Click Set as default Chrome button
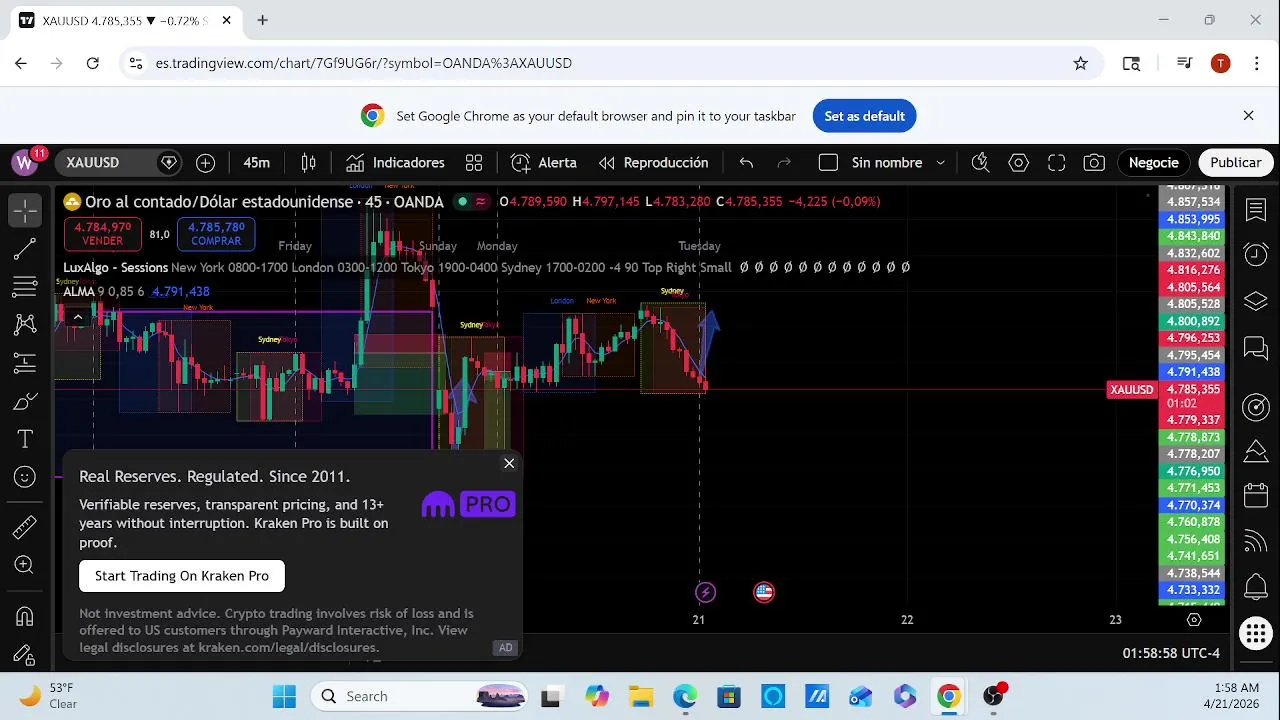1280x720 pixels. coord(864,116)
